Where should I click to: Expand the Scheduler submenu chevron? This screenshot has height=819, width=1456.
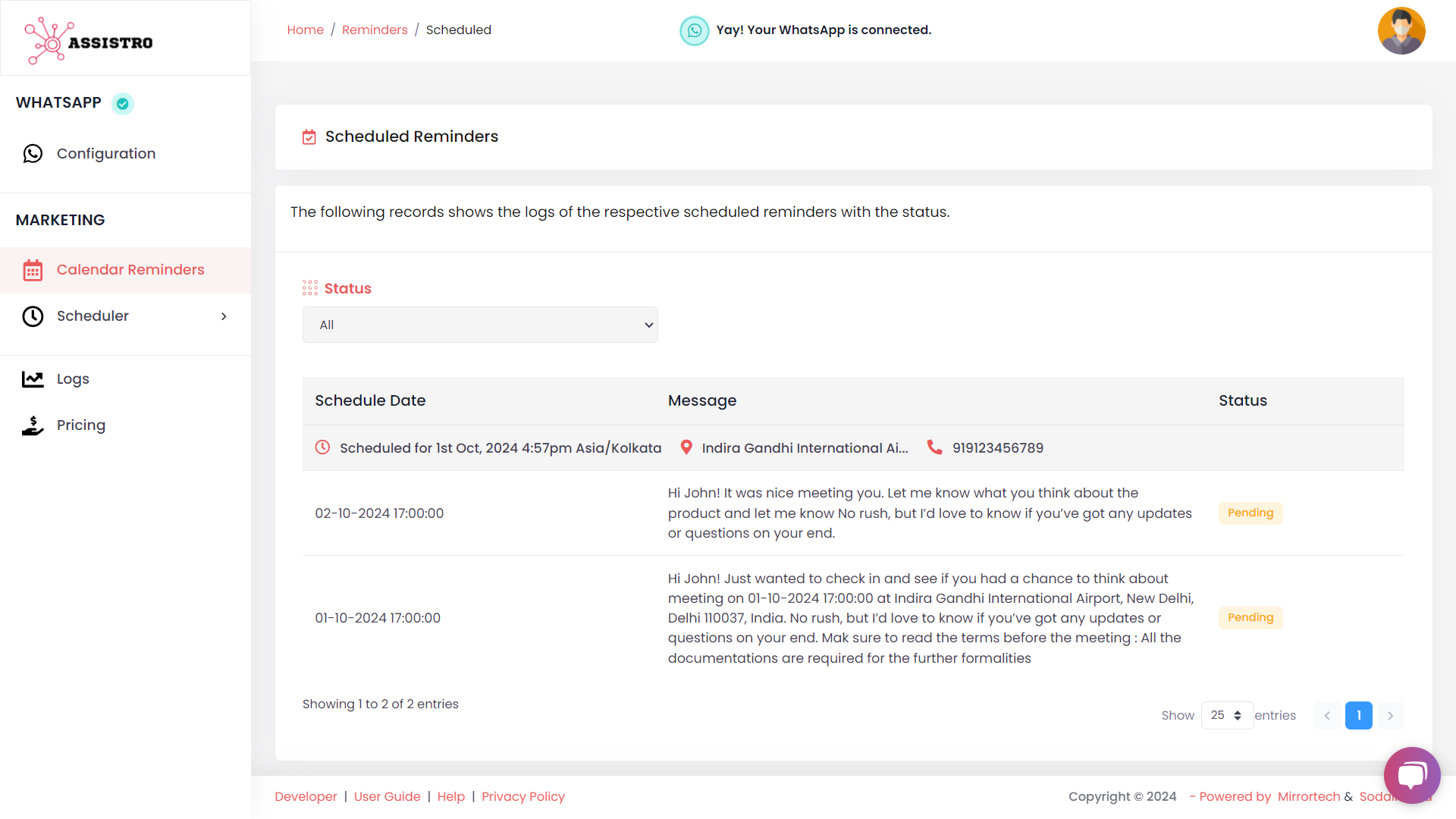click(224, 316)
